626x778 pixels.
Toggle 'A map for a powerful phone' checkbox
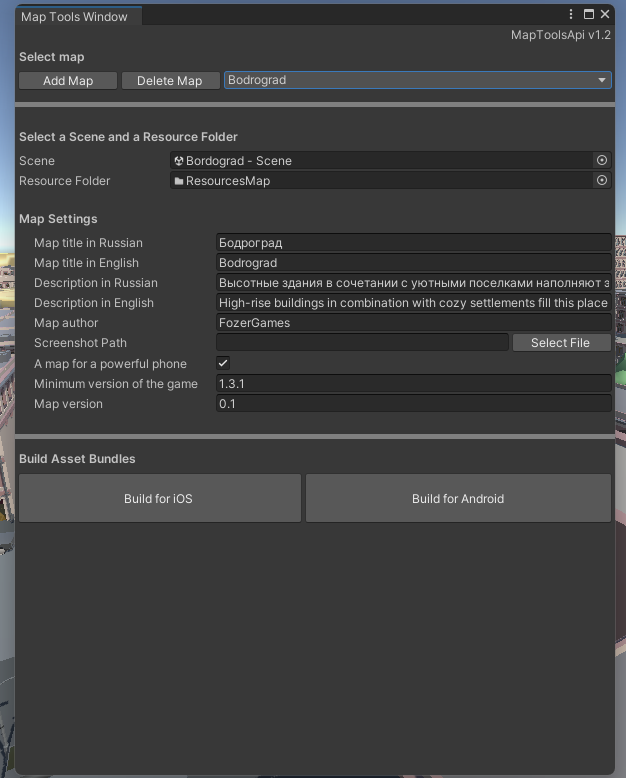click(223, 363)
